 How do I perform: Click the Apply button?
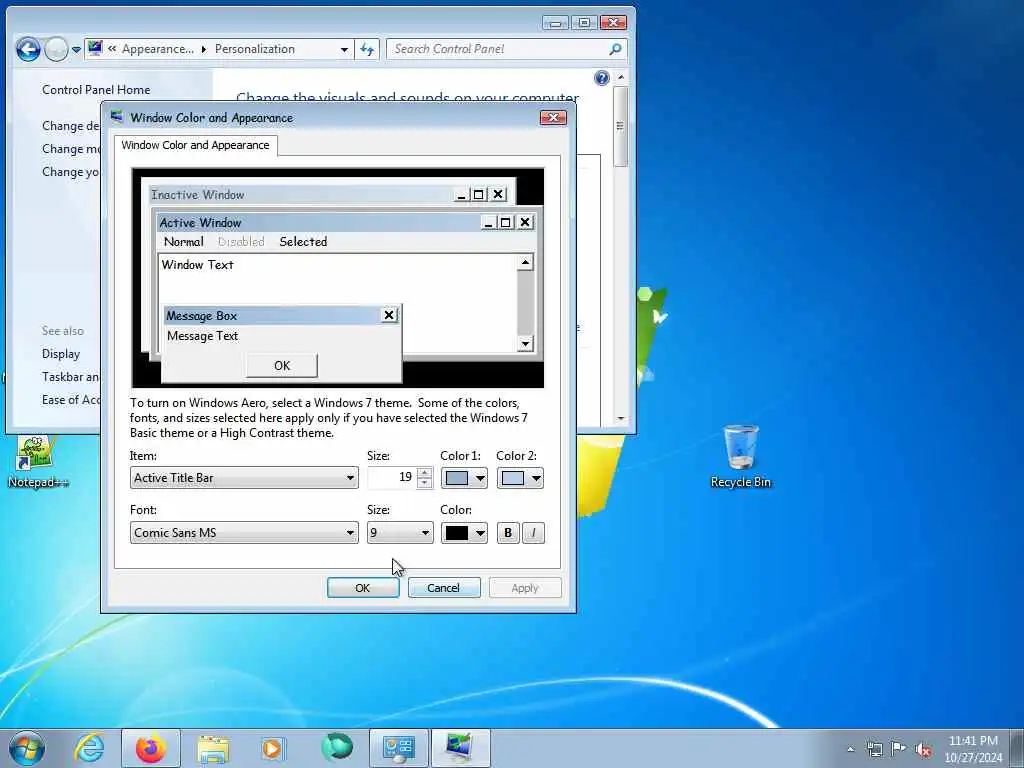524,588
